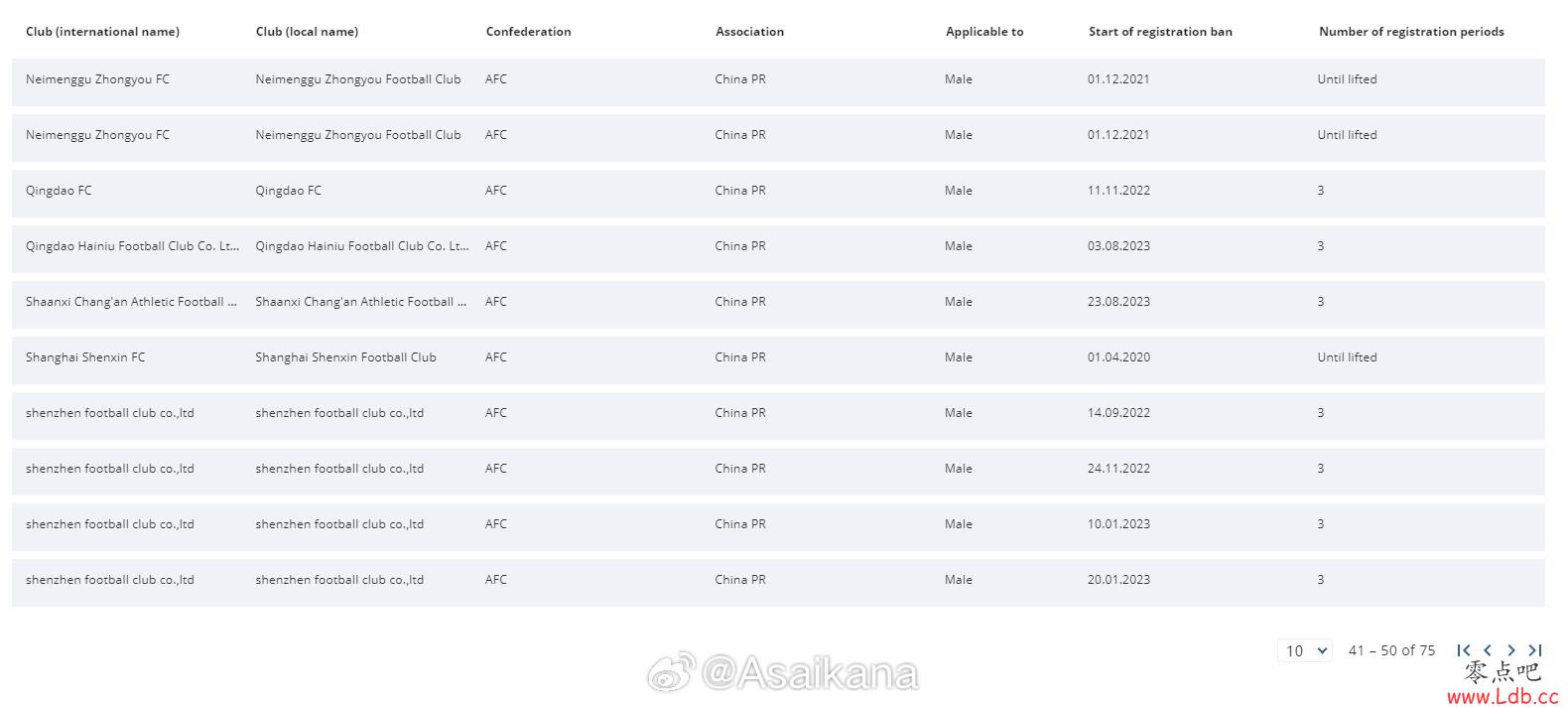Click the Weibo logo watermark icon
Viewport: 1568px width, 707px height.
pos(671,672)
